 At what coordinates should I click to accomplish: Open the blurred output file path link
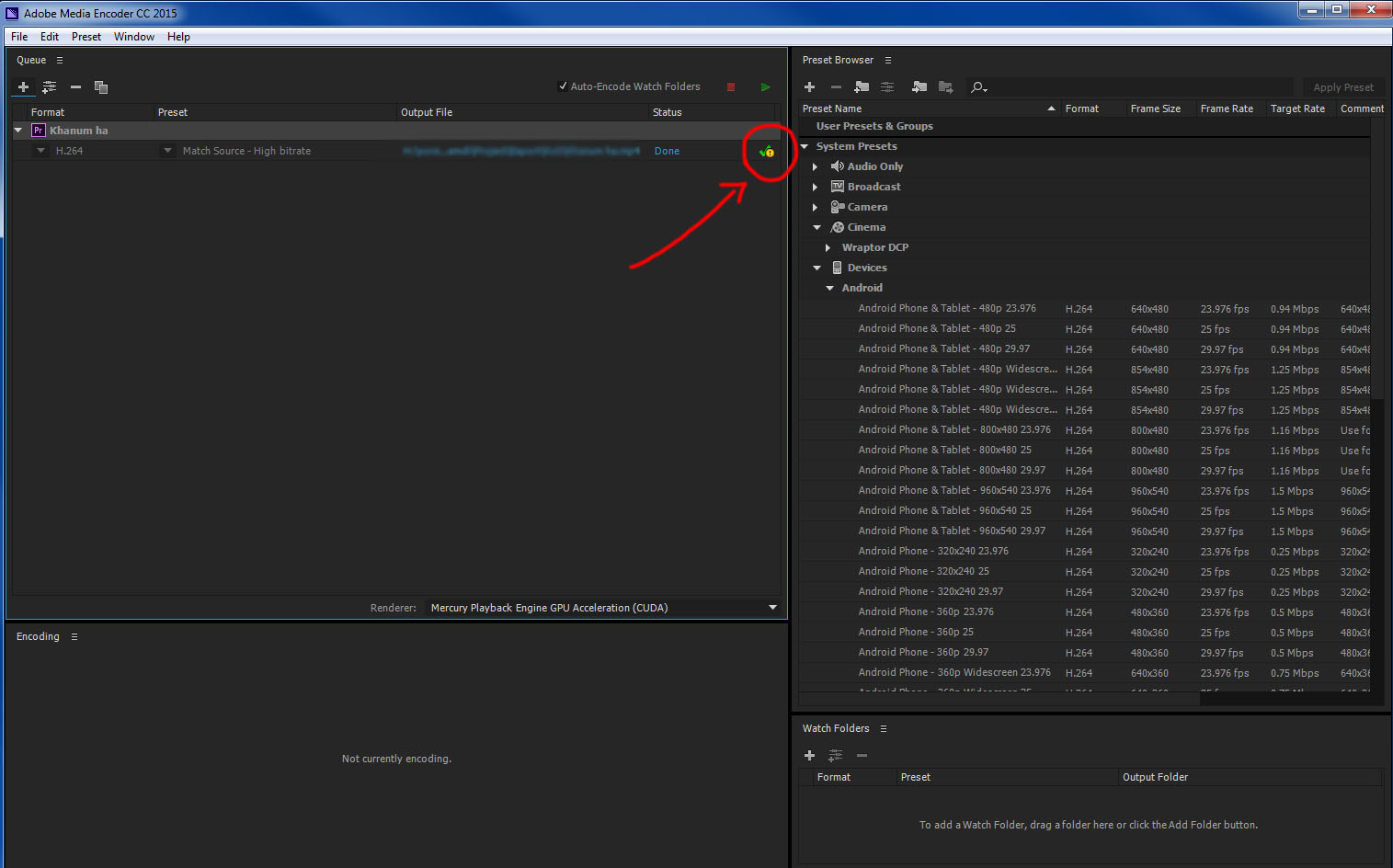[x=521, y=151]
